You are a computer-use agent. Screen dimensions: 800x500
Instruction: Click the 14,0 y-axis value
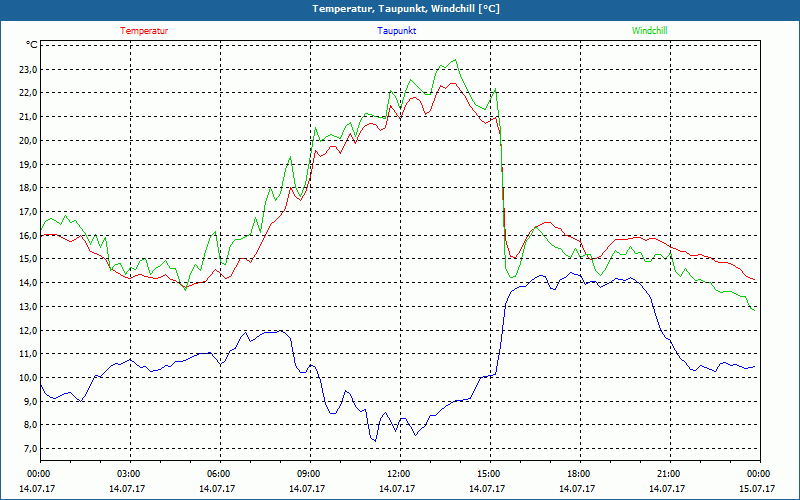click(29, 283)
